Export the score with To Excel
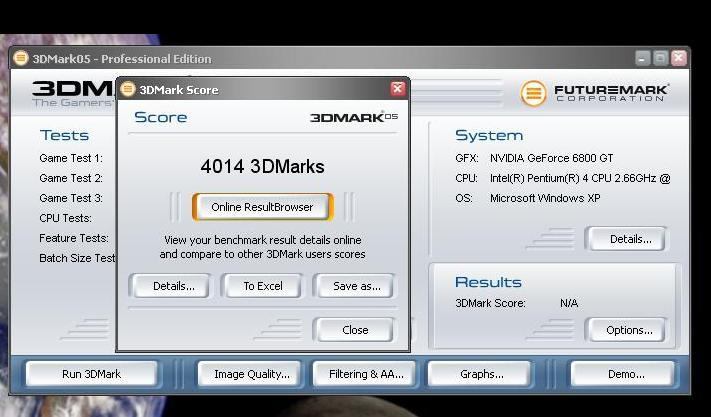 pos(263,286)
